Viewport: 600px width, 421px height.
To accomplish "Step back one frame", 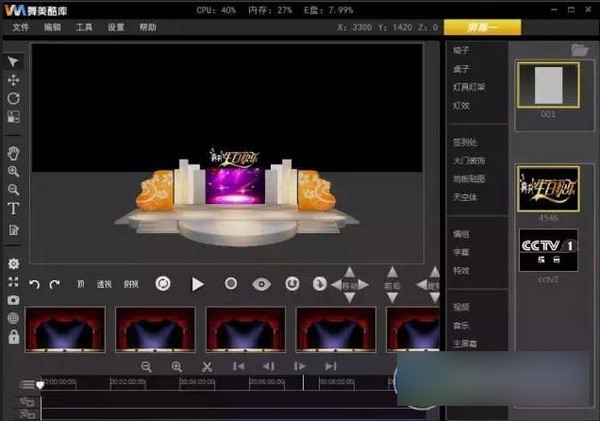I will [269, 366].
